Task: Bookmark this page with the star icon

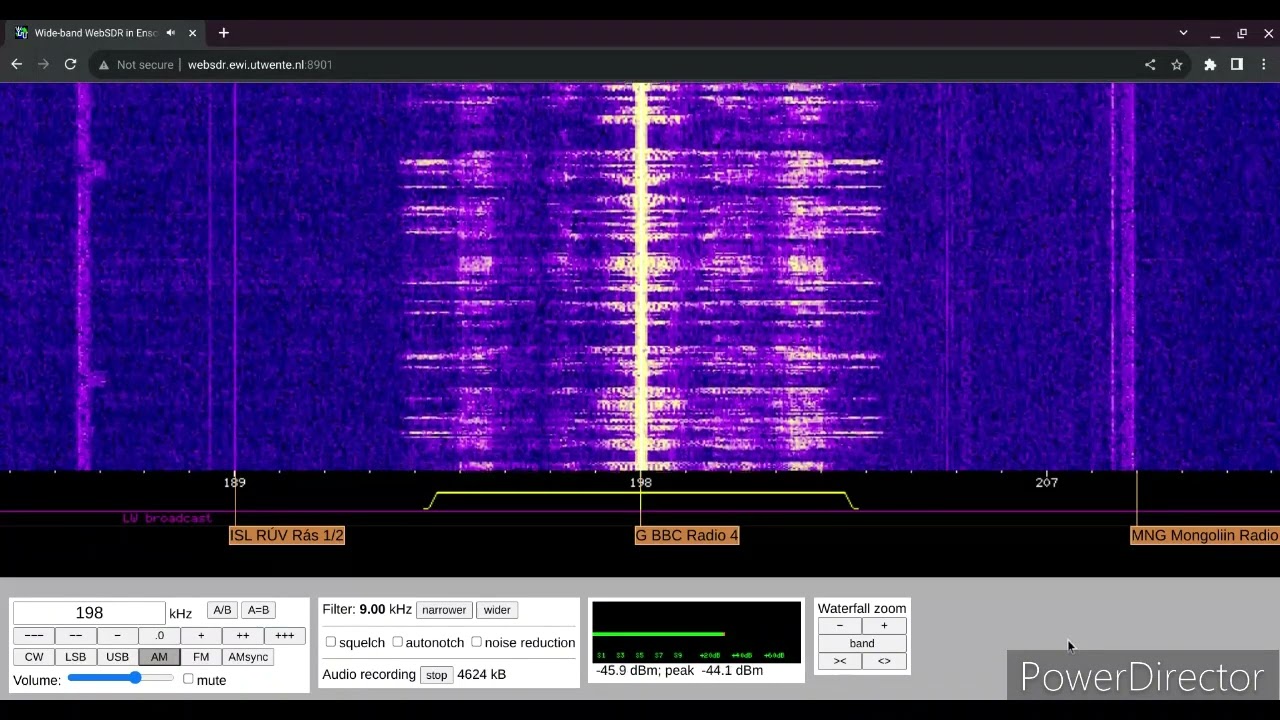Action: [1177, 64]
